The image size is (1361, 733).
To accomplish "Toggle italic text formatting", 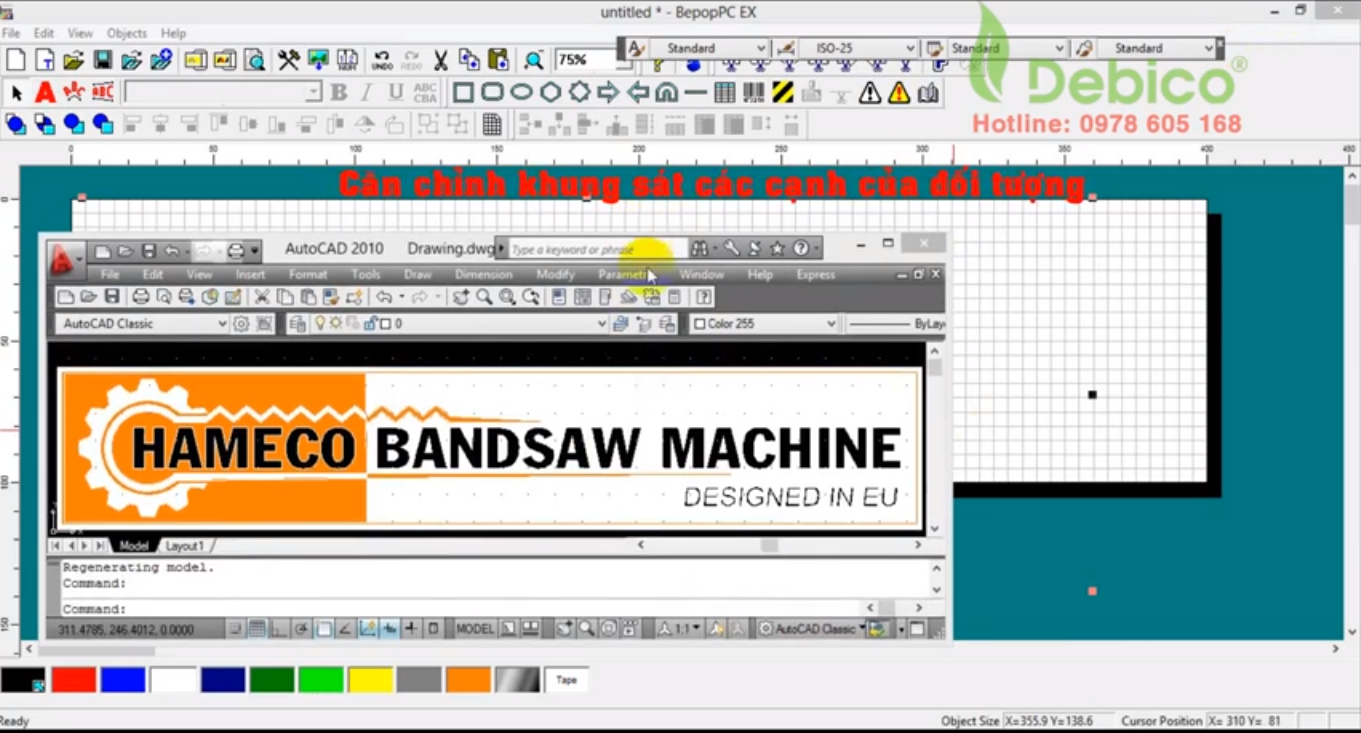I will pos(365,93).
